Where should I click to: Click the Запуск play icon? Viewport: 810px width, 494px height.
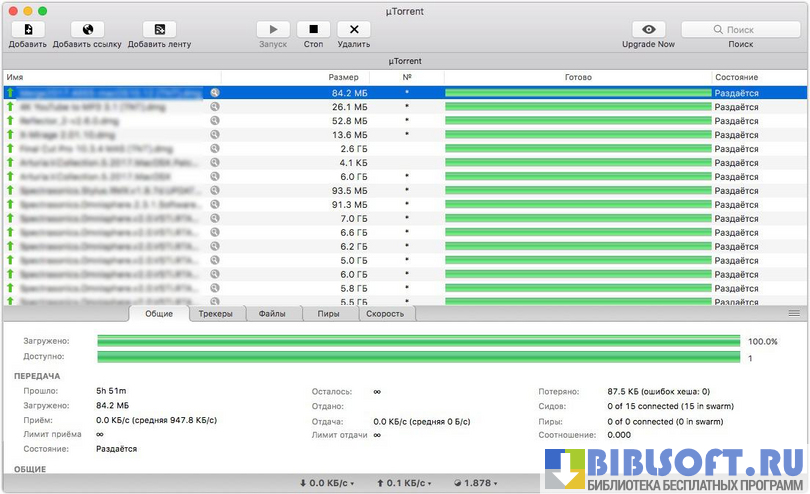coord(273,30)
